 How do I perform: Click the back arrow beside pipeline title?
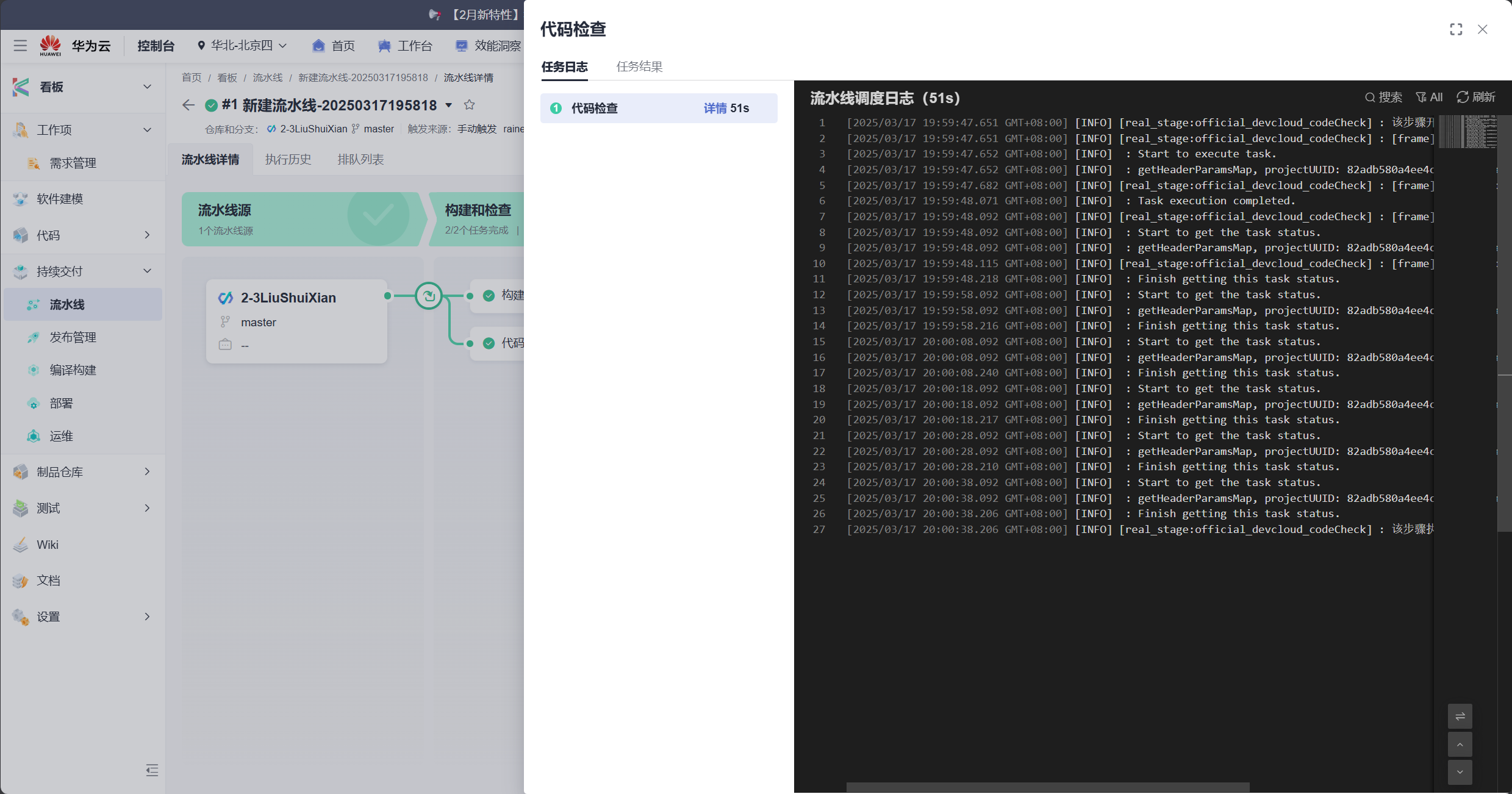pos(188,105)
